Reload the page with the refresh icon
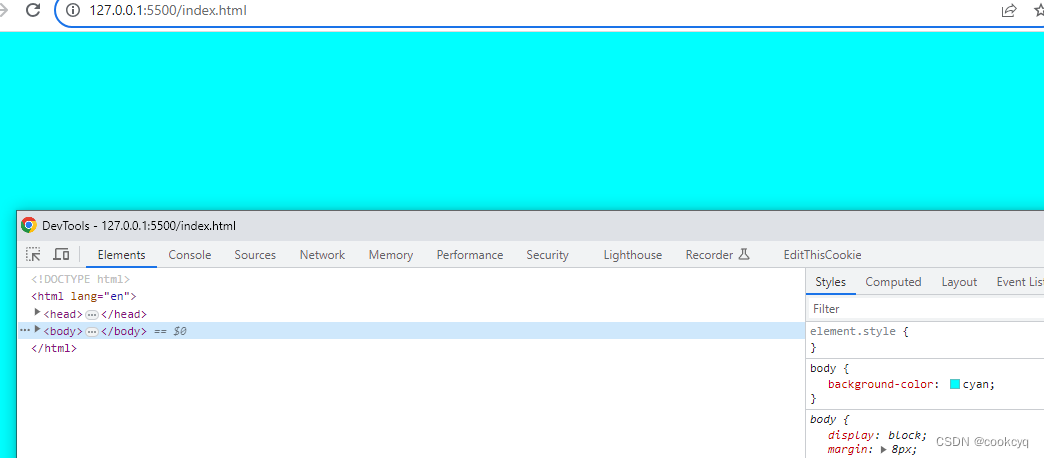Image resolution: width=1044 pixels, height=458 pixels. 33,10
